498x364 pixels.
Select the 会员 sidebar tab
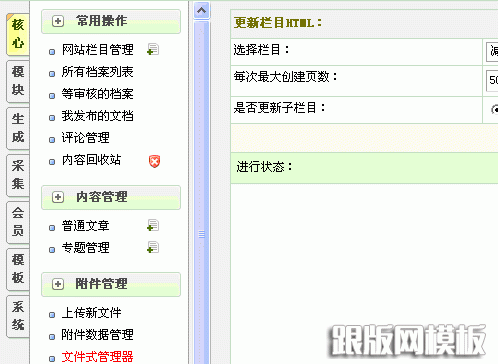[x=18, y=222]
